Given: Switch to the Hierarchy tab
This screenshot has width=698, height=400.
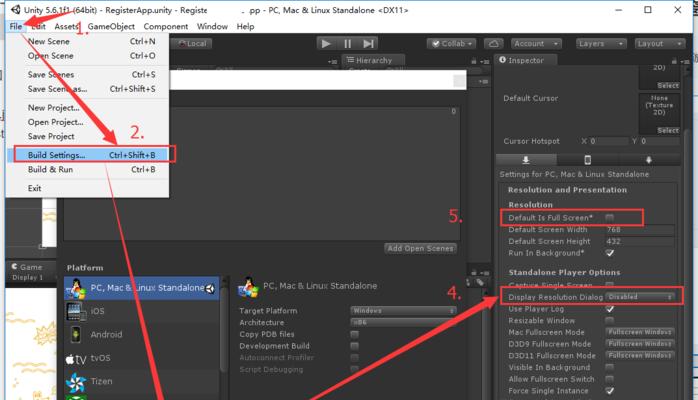Looking at the screenshot, I should (x=373, y=60).
